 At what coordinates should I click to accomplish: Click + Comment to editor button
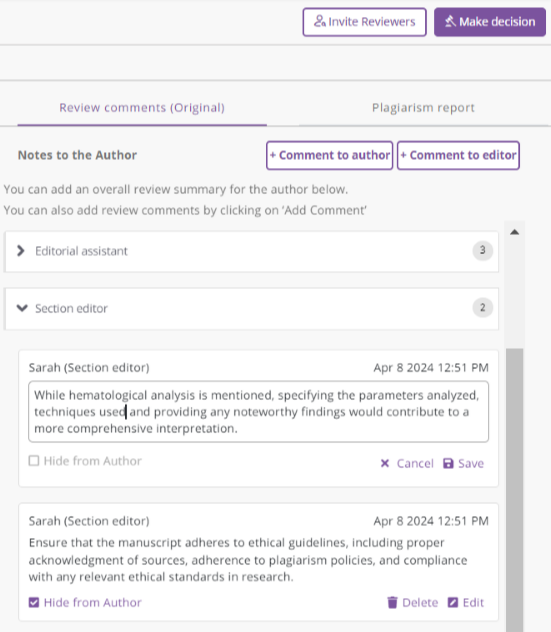pyautogui.click(x=458, y=155)
